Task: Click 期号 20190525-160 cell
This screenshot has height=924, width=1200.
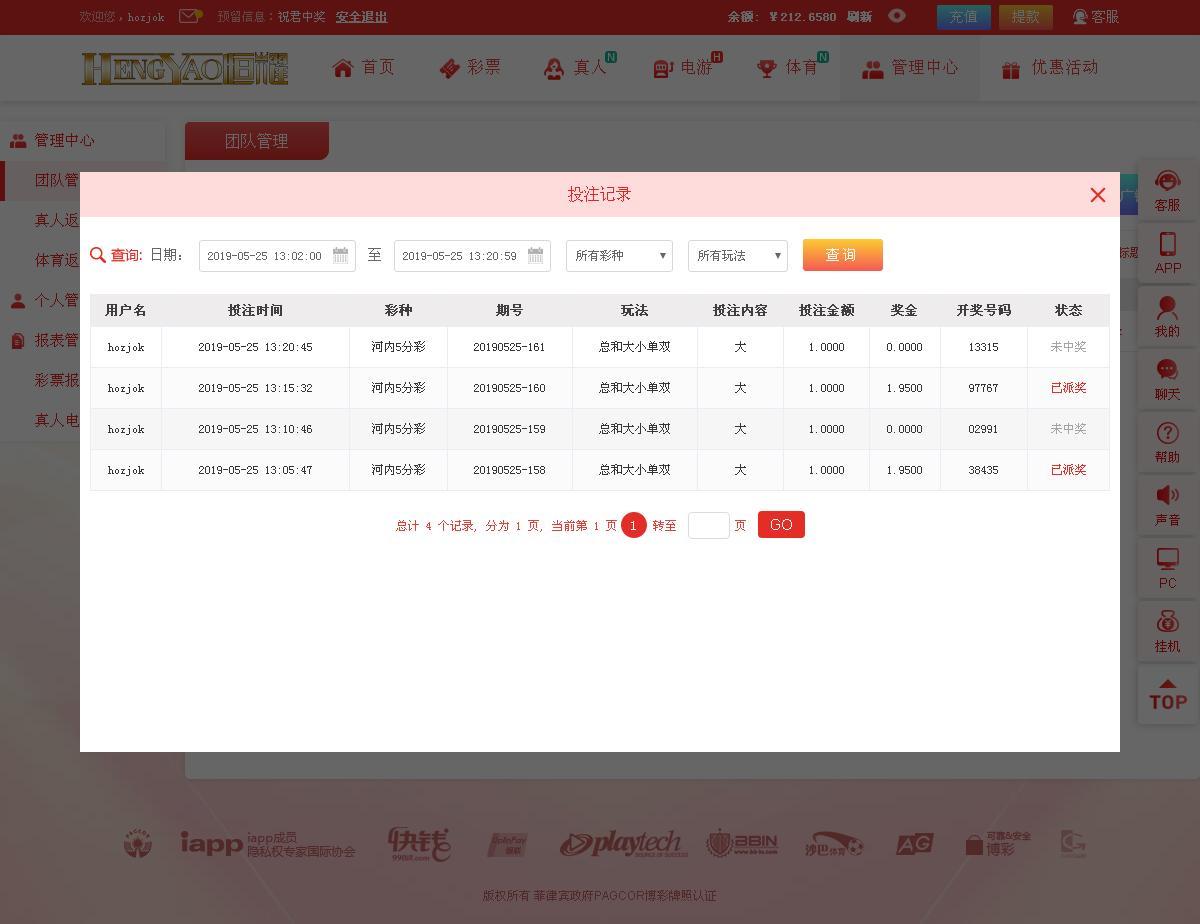Action: [x=509, y=388]
